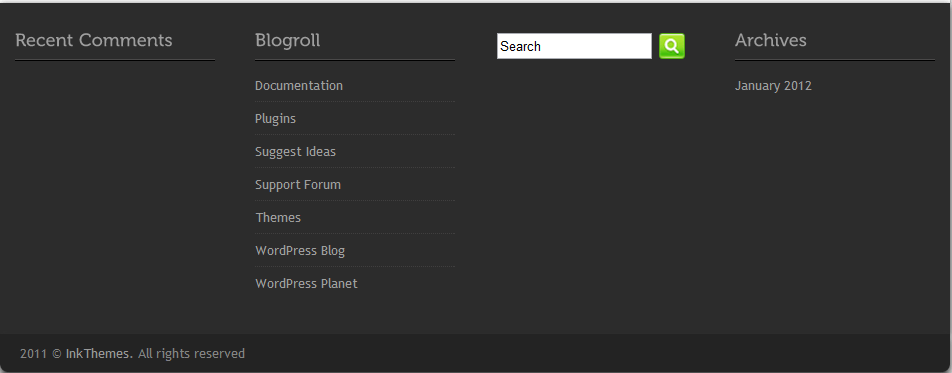Select the Recent Comments heading
The image size is (952, 373).
pos(94,41)
